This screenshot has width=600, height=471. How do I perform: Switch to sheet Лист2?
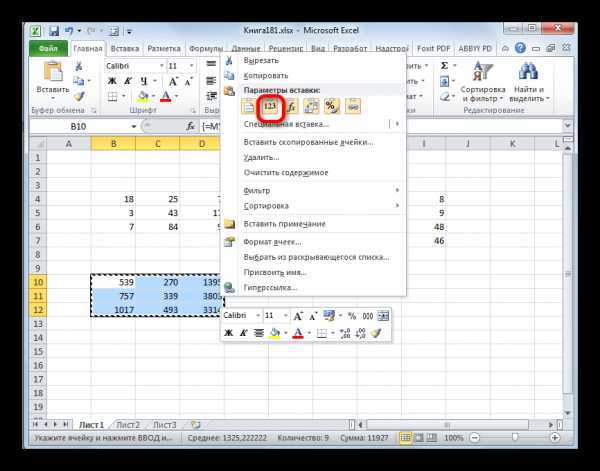point(128,425)
